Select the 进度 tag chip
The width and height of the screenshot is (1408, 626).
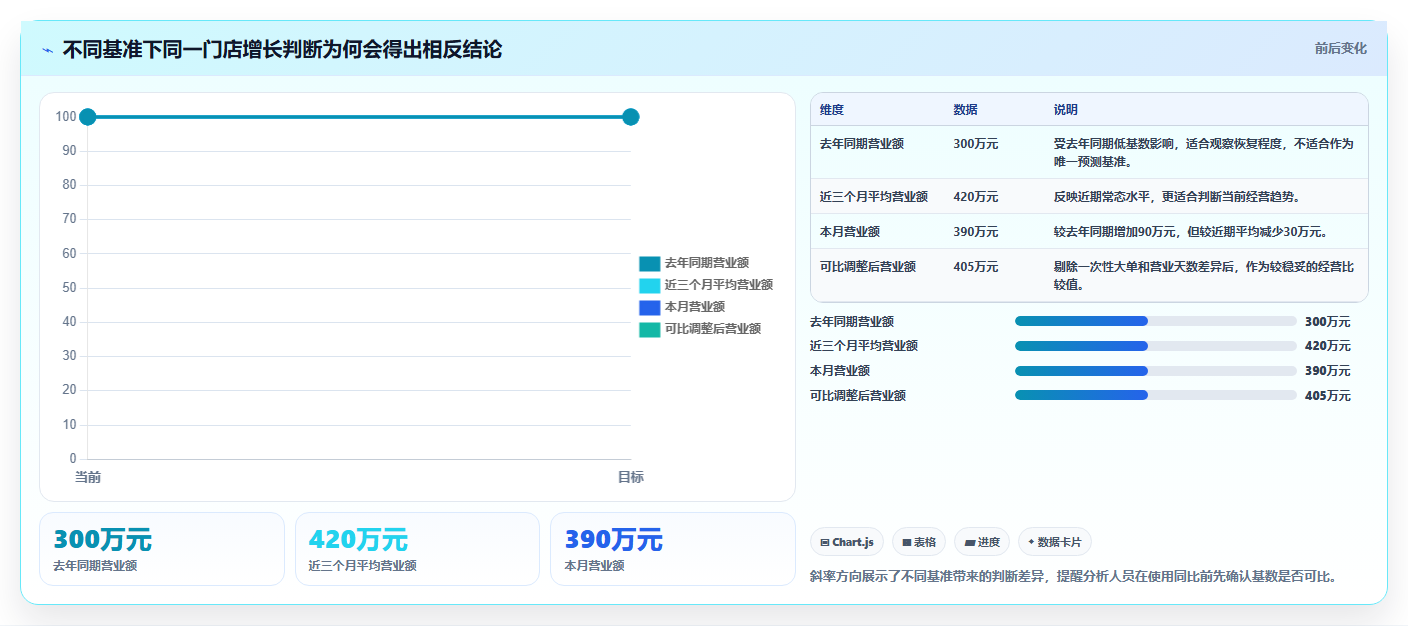tap(982, 542)
